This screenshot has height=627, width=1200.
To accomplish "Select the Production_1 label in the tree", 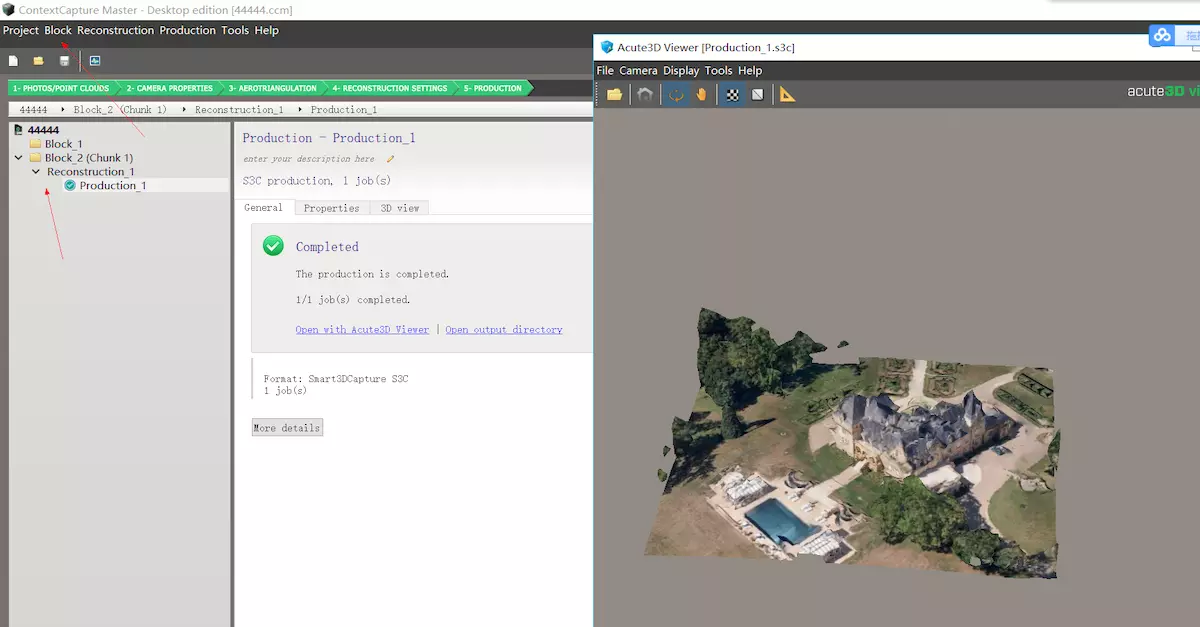I will click(113, 185).
